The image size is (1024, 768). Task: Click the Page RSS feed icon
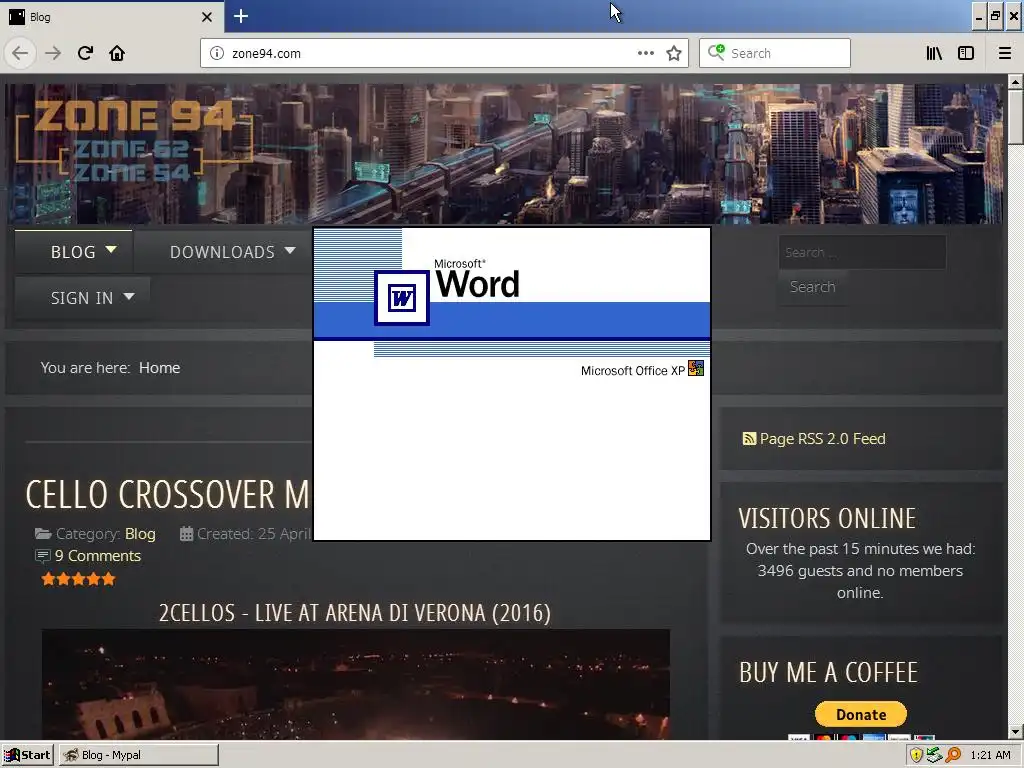749,439
